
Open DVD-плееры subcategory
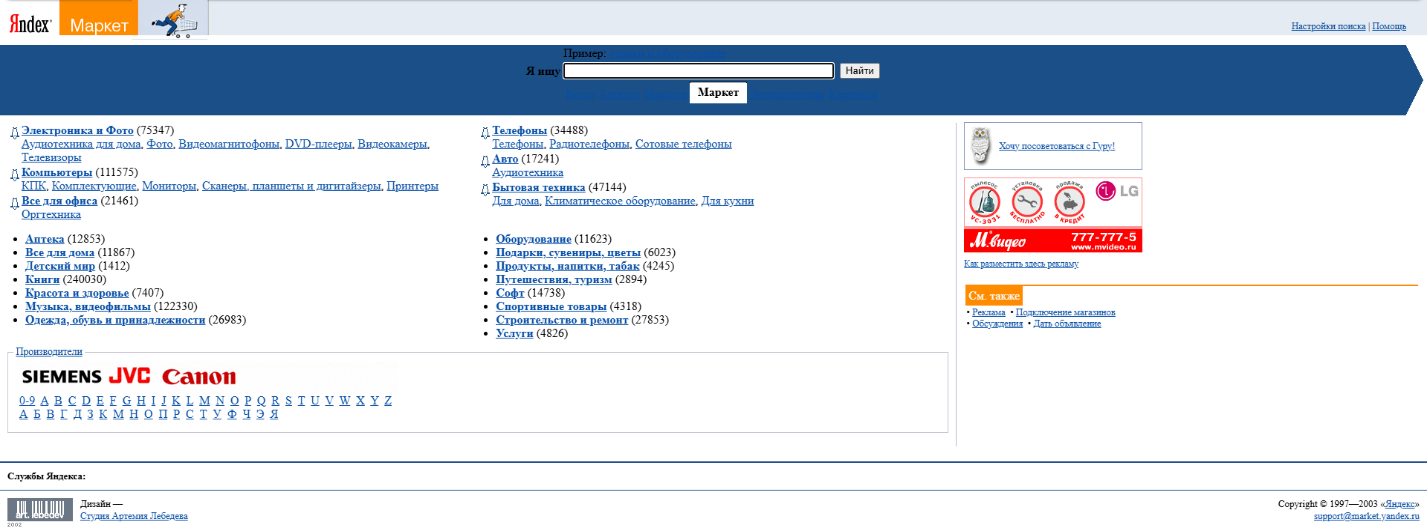(x=318, y=145)
